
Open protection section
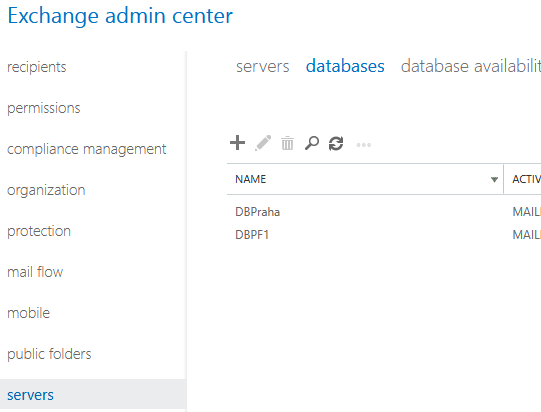click(39, 231)
